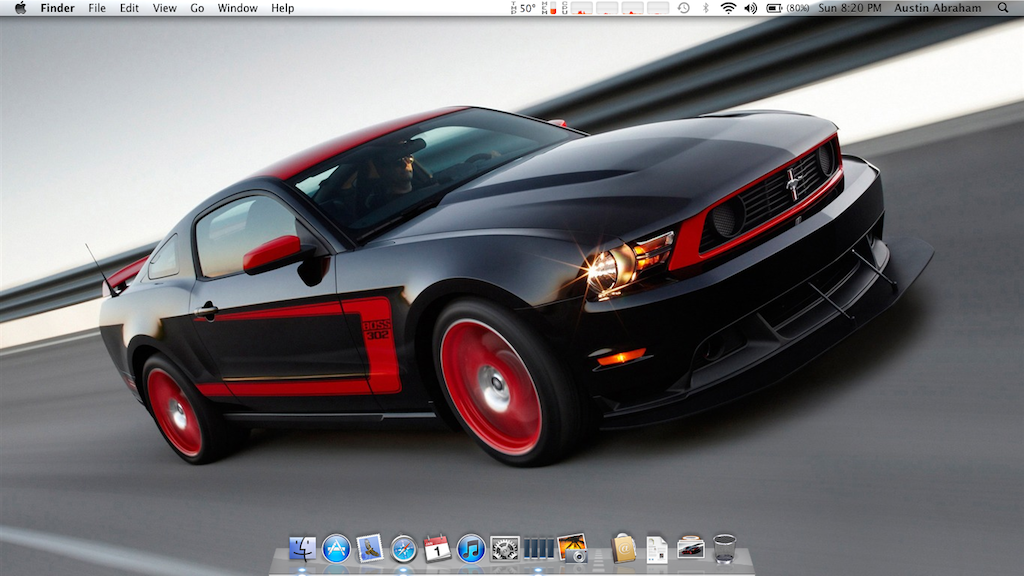Click the Dock separator divider handle

click(x=599, y=558)
